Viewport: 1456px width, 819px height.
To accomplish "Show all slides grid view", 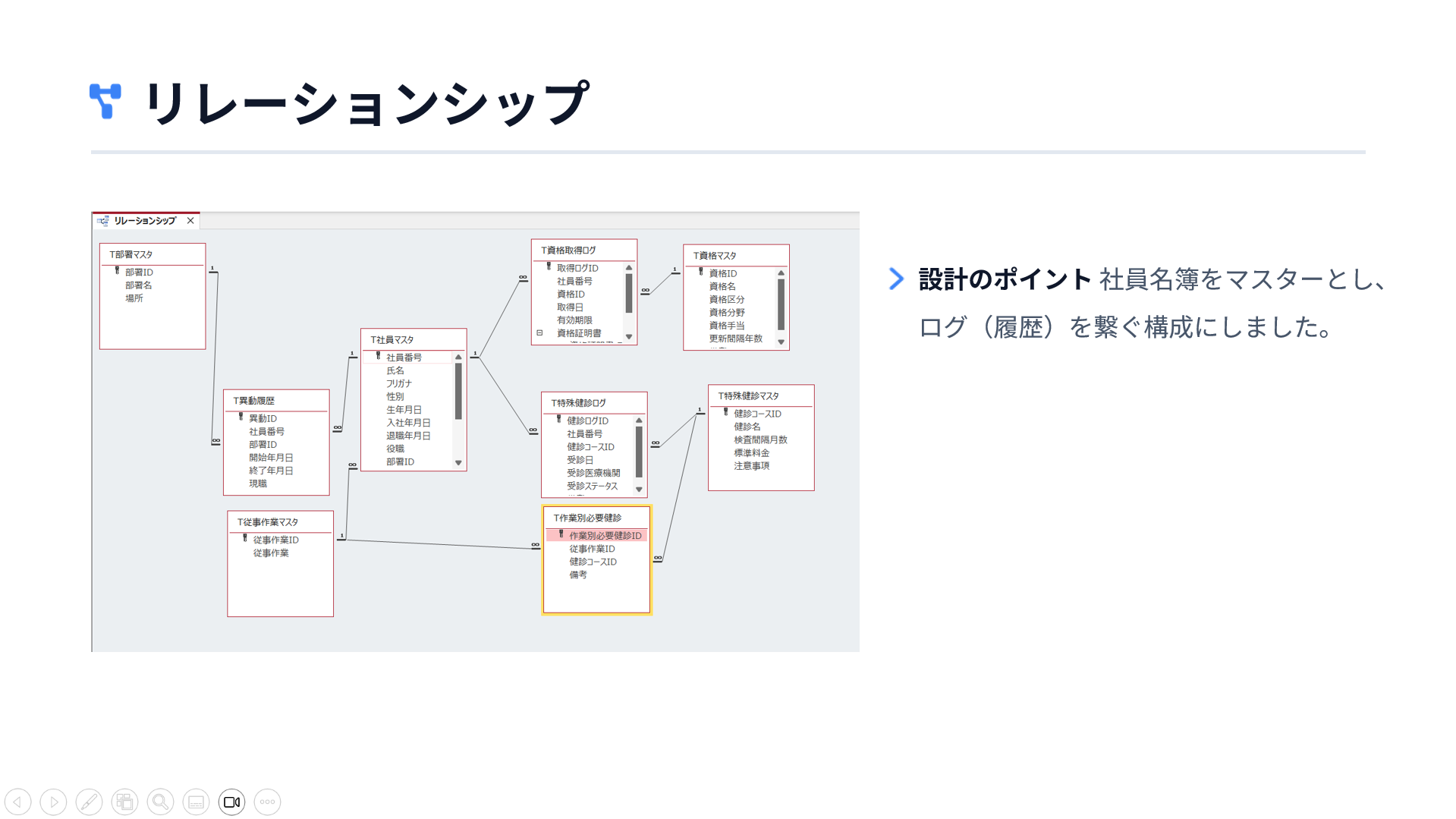I will [124, 802].
